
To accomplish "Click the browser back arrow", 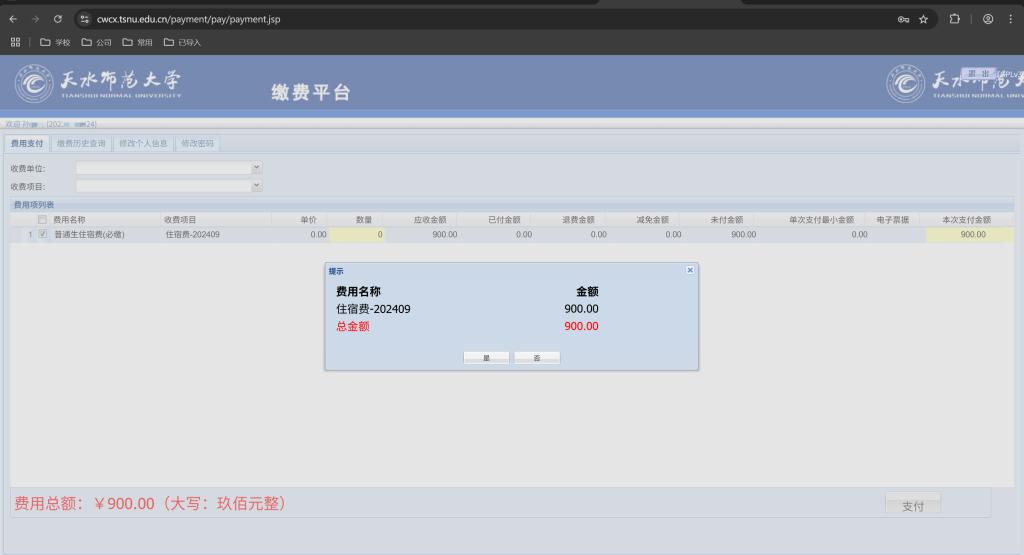I will tap(13, 19).
